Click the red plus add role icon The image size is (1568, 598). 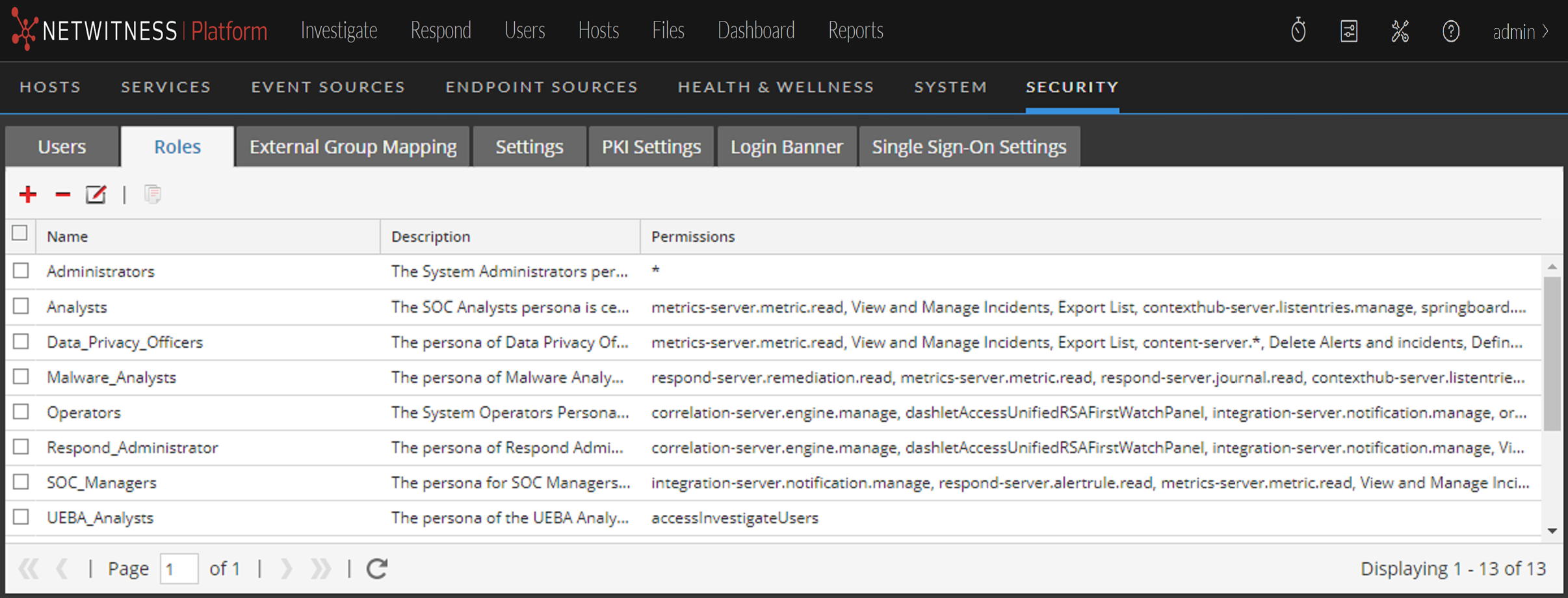[28, 194]
